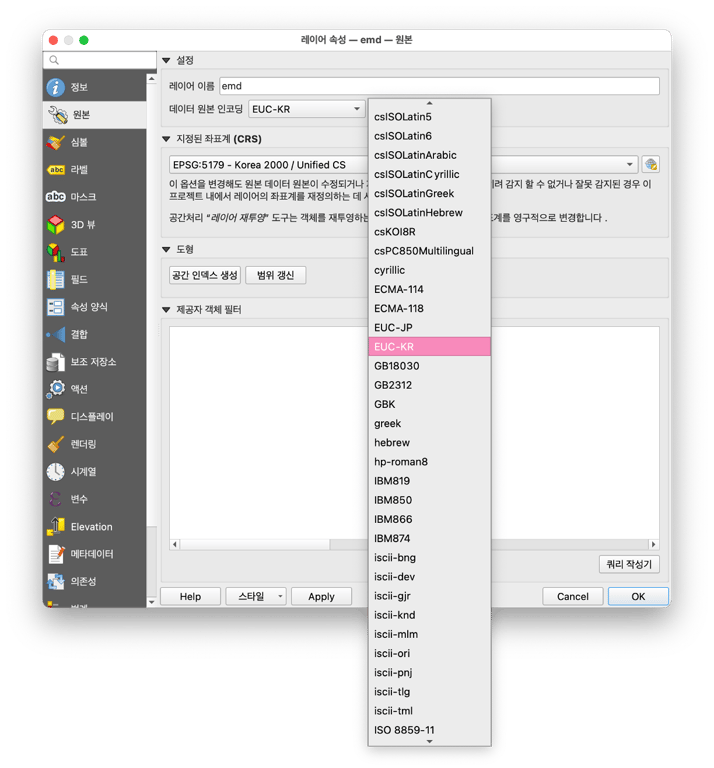Screen dimensions: 714x768
Task: Open the 변수 (Variables) sidebar page
Action: coord(95,499)
